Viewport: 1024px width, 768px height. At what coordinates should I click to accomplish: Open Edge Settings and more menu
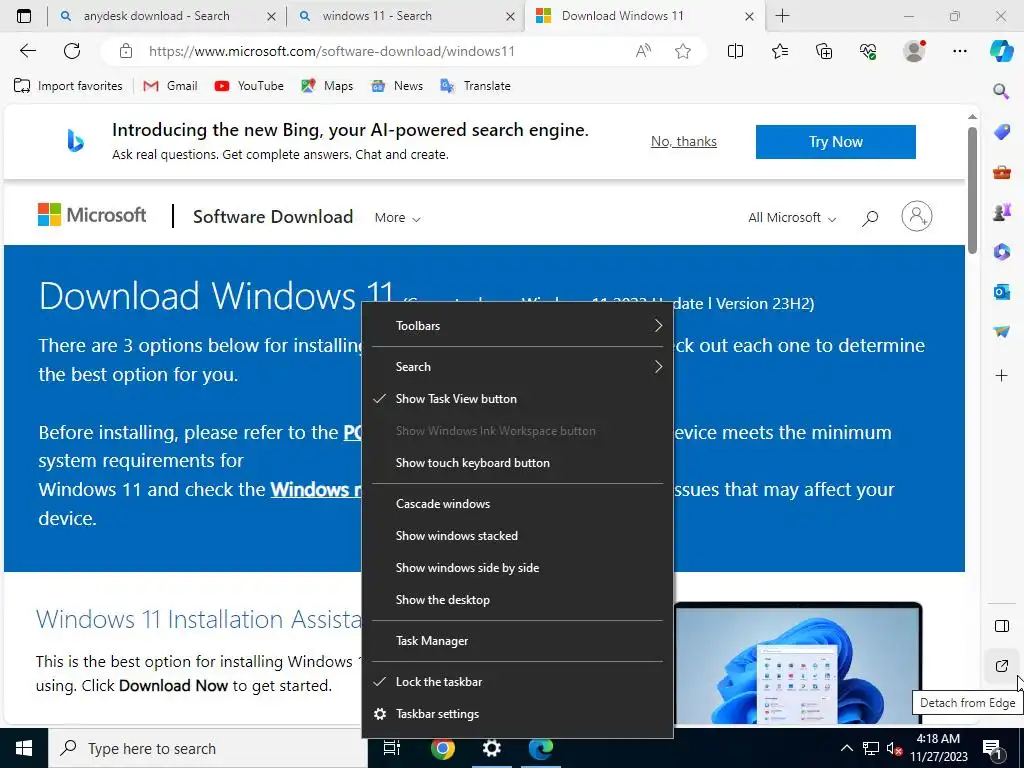[959, 51]
